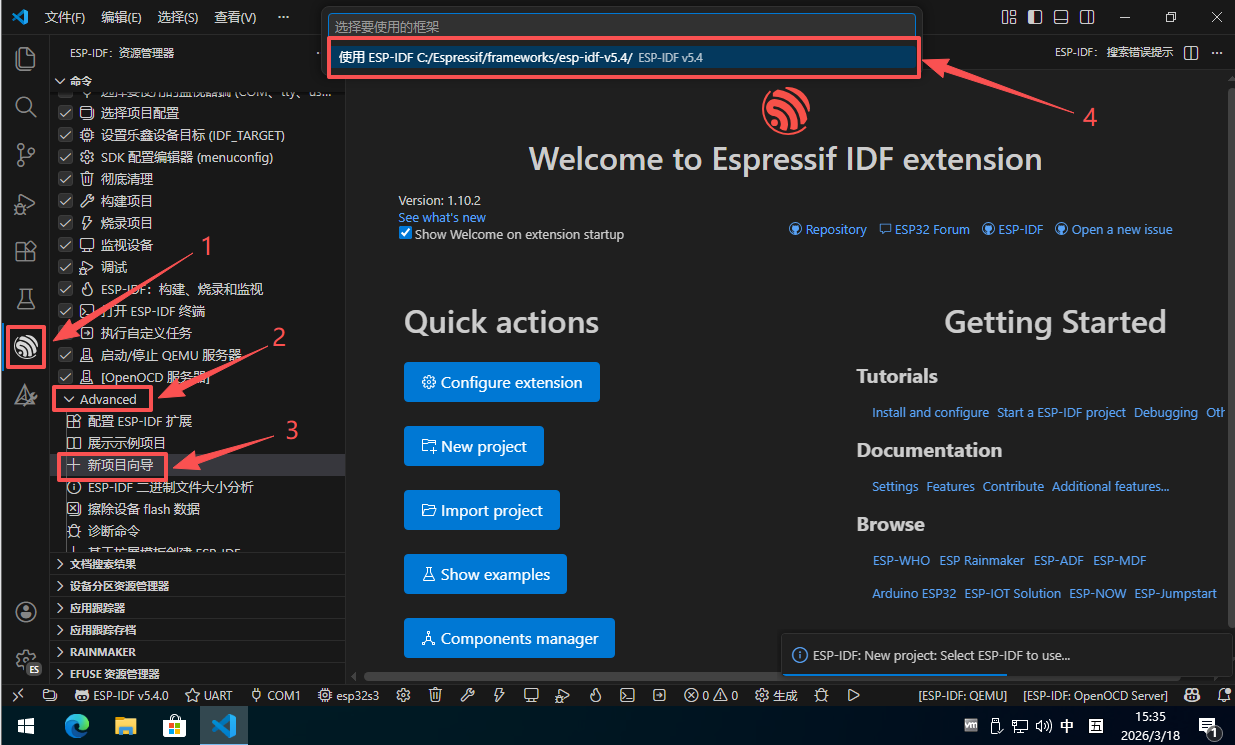The image size is (1235, 745).
Task: Toggle checkbox for 调试
Action: pos(66,267)
